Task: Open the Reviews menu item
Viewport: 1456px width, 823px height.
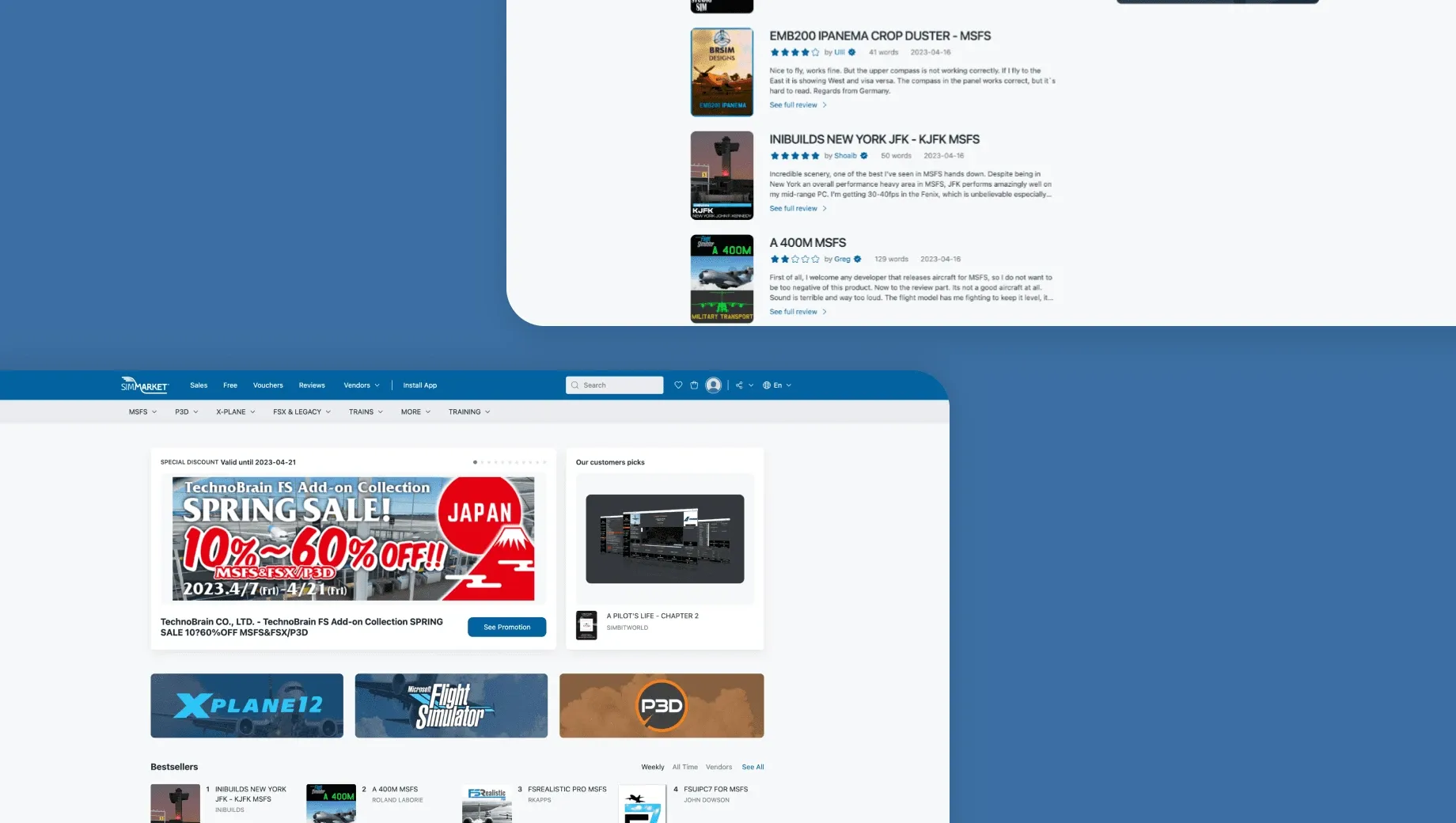Action: [x=312, y=385]
